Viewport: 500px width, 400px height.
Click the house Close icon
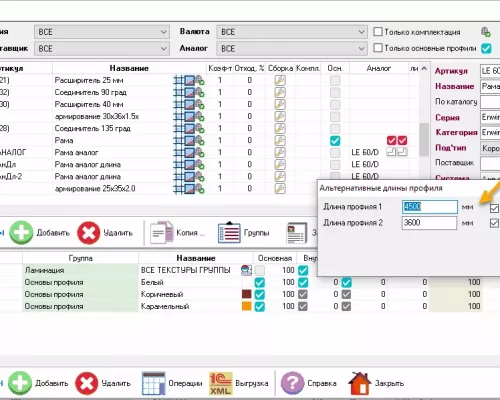[x=359, y=383]
